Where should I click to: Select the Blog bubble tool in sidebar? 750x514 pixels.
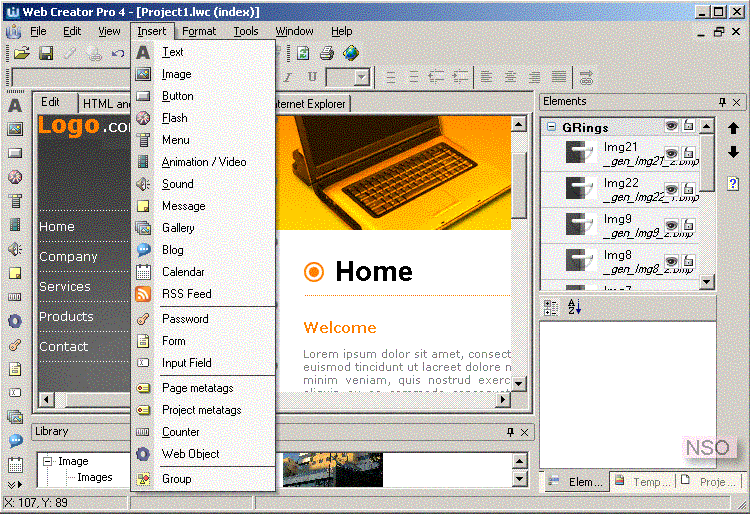[15, 440]
